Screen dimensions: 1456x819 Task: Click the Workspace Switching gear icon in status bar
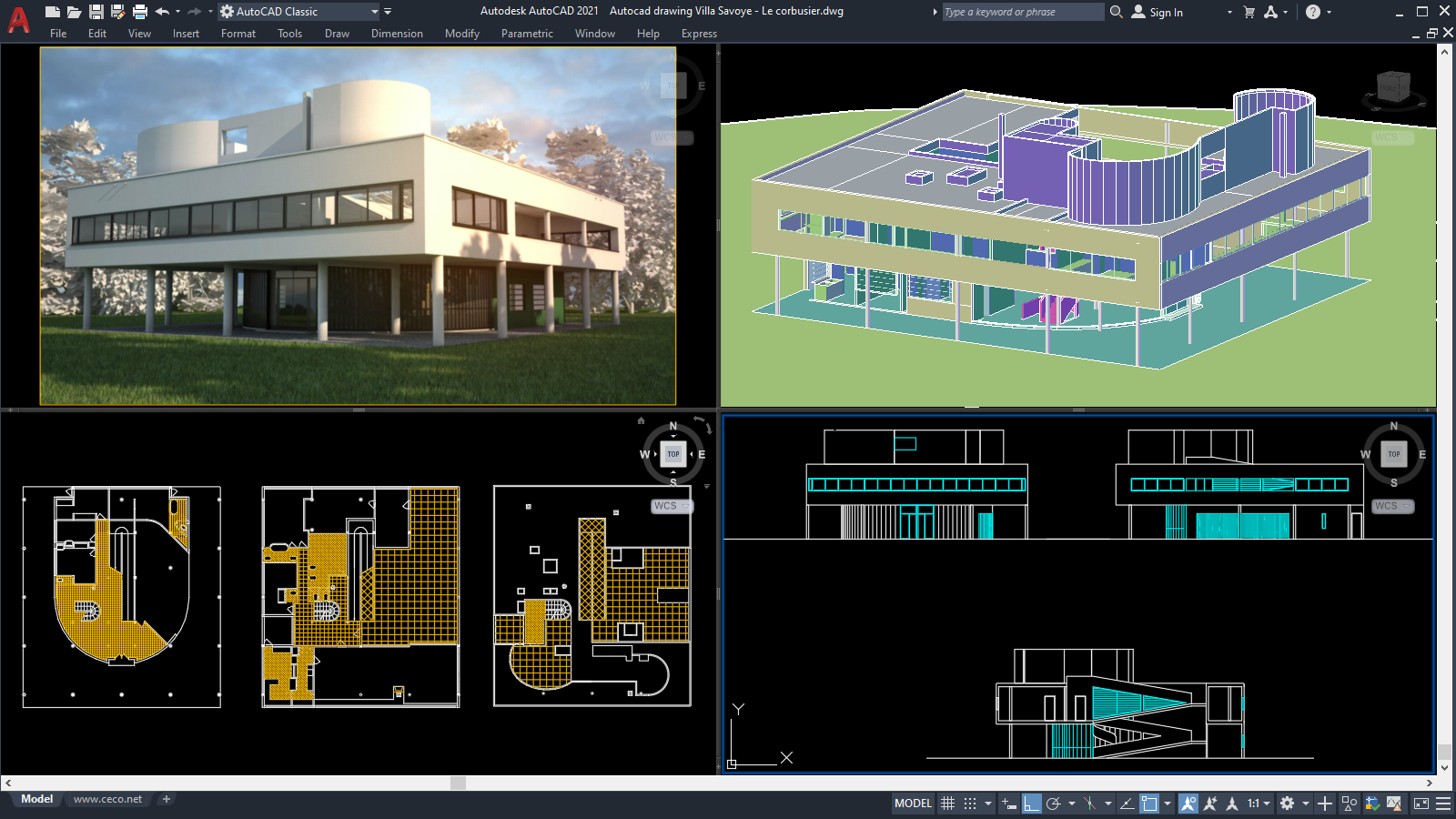pyautogui.click(x=1287, y=804)
